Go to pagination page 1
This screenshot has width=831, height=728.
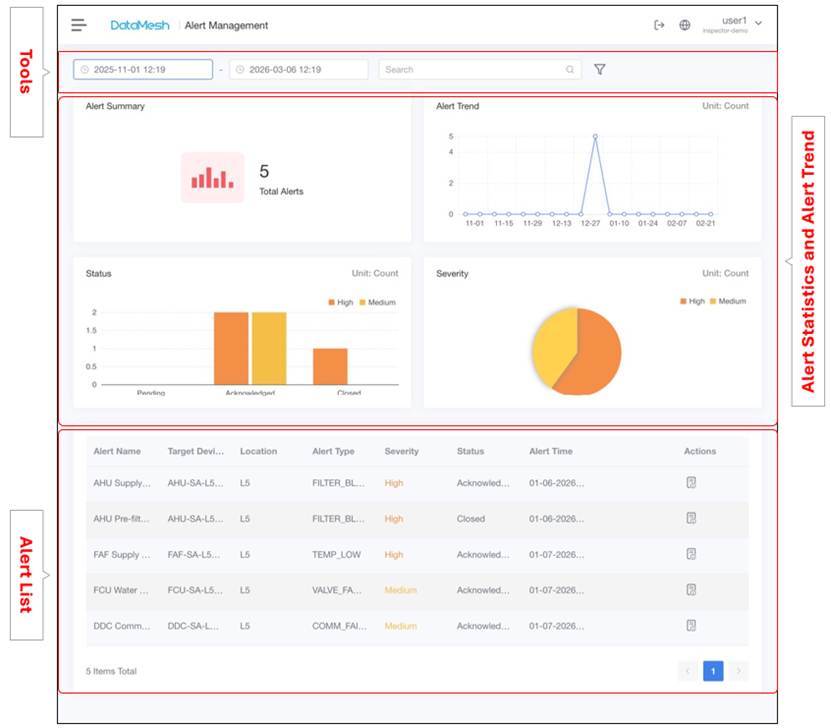coord(713,671)
